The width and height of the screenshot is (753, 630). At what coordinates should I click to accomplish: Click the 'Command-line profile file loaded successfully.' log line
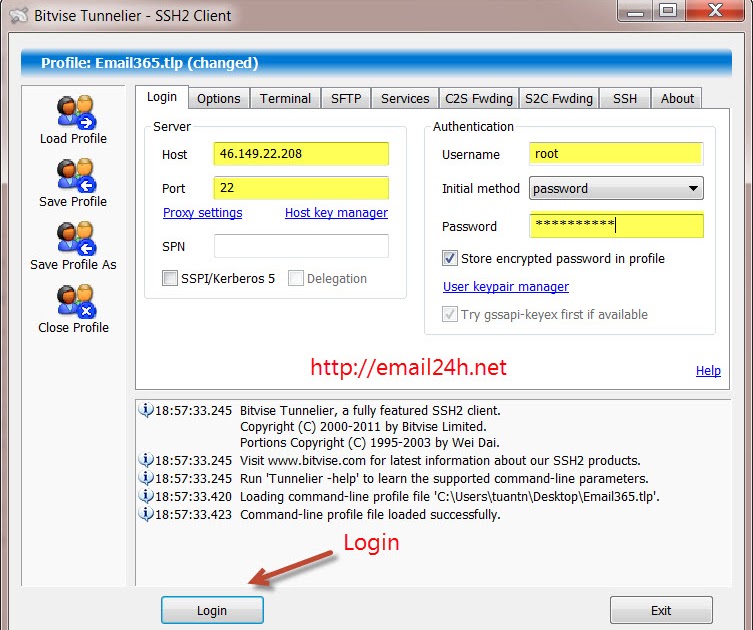click(x=370, y=514)
